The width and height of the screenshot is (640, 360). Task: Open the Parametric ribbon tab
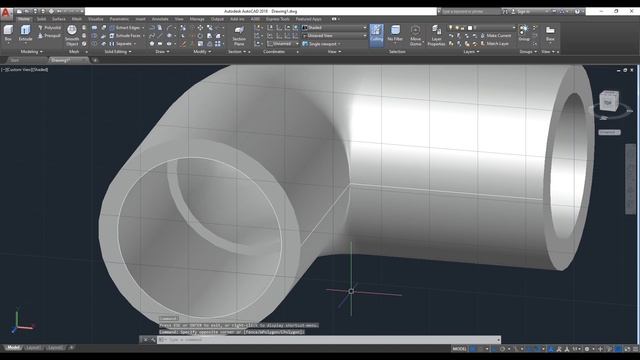tap(119, 19)
